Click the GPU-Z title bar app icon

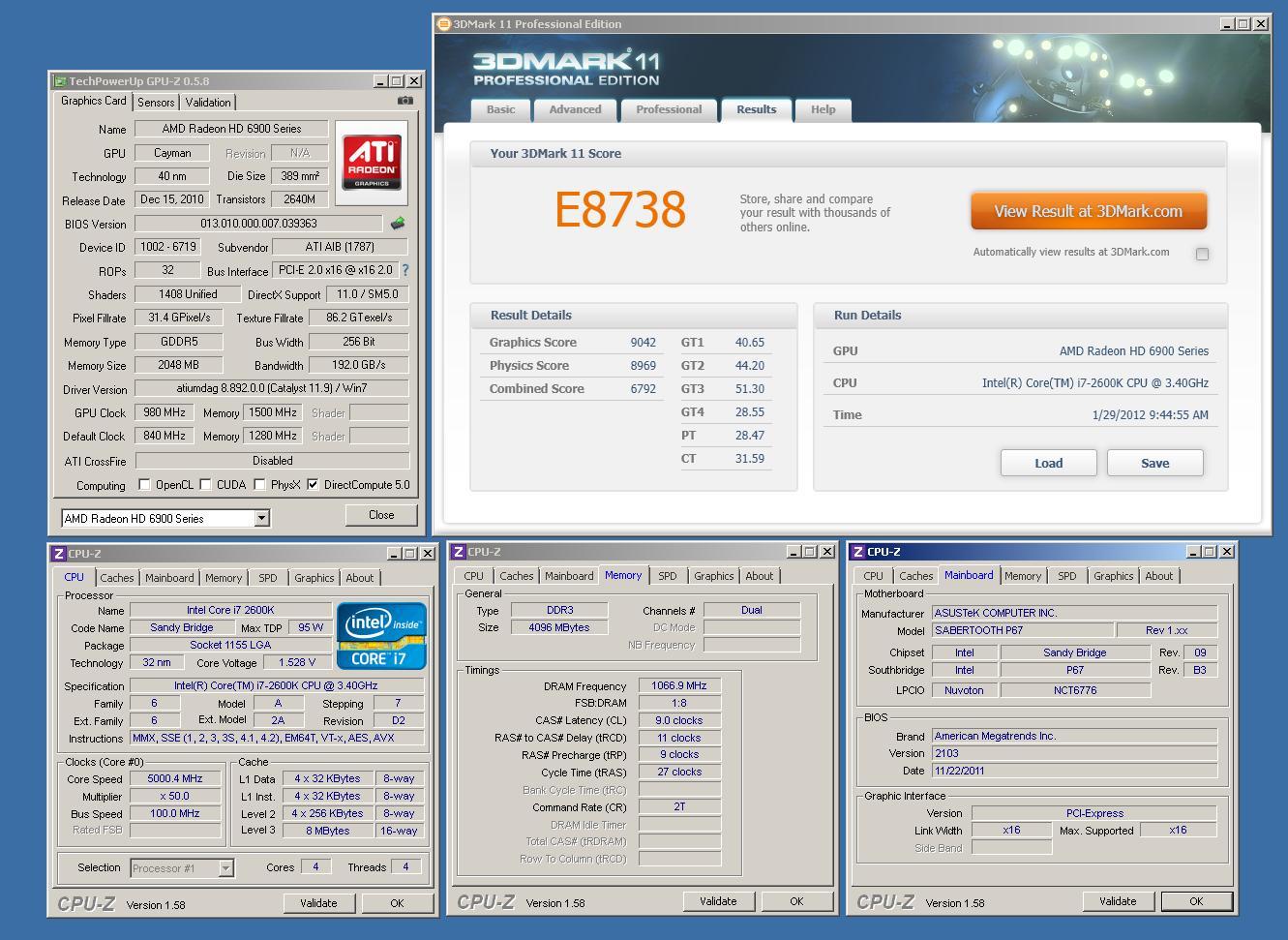(60, 81)
